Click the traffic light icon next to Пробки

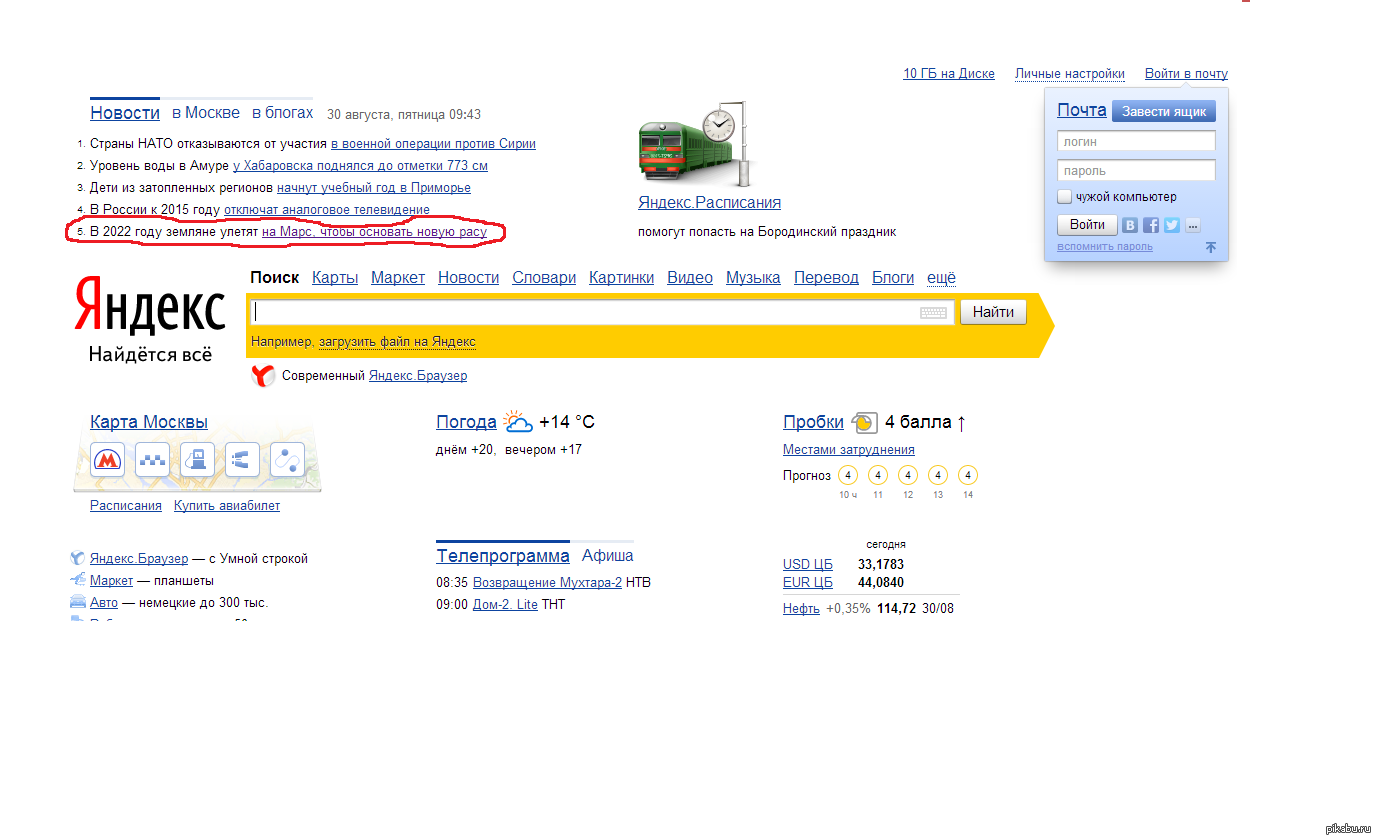864,422
